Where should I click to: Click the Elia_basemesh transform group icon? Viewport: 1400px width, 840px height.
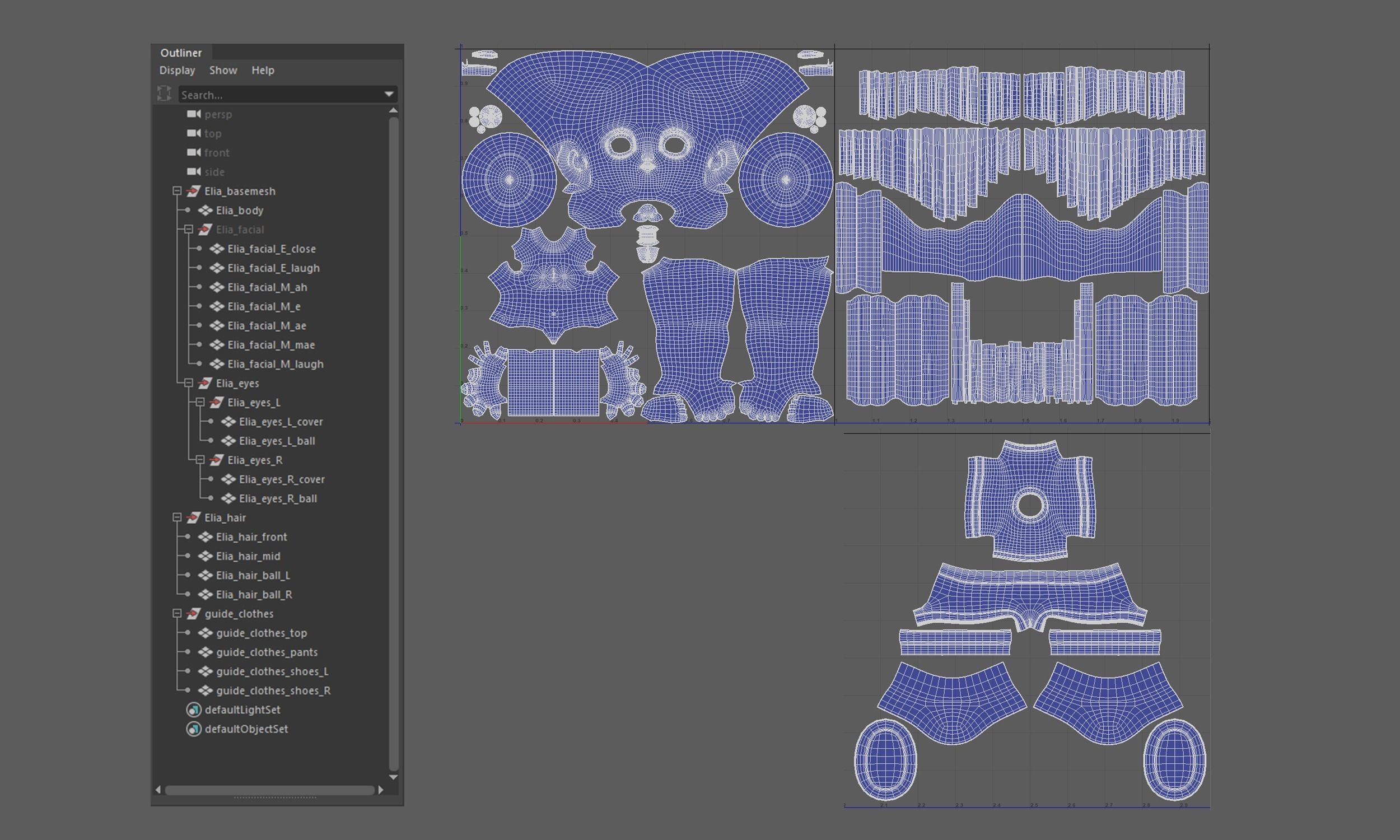click(x=194, y=191)
